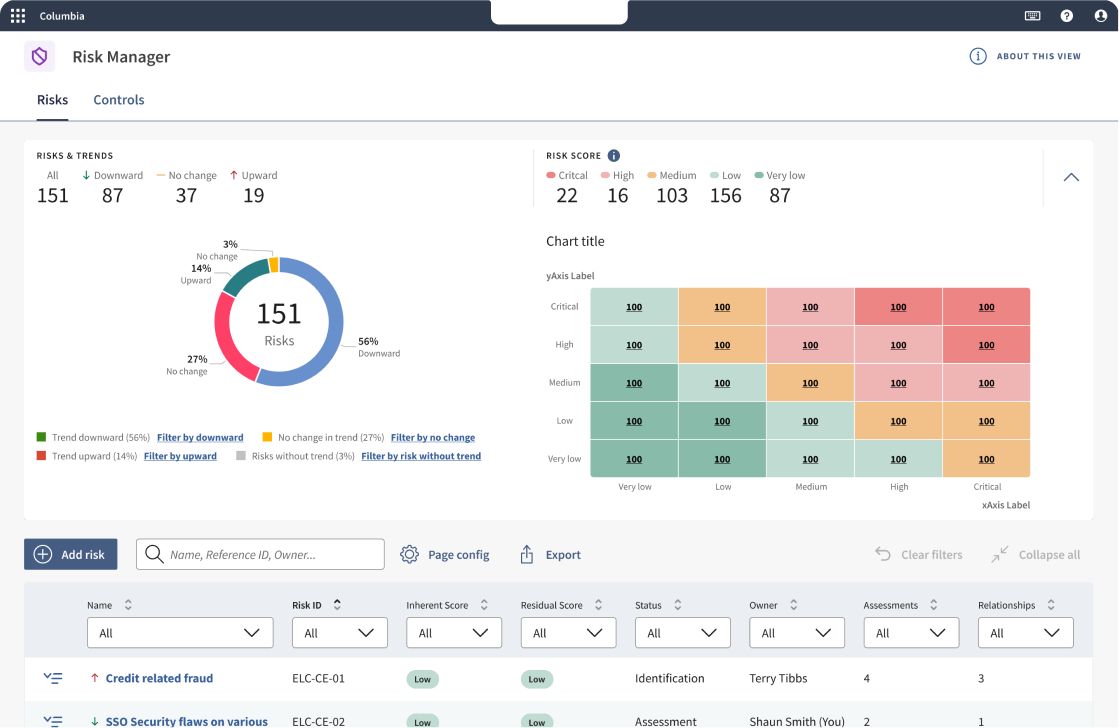Select the Downward count 87
This screenshot has height=728, width=1119.
[112, 195]
